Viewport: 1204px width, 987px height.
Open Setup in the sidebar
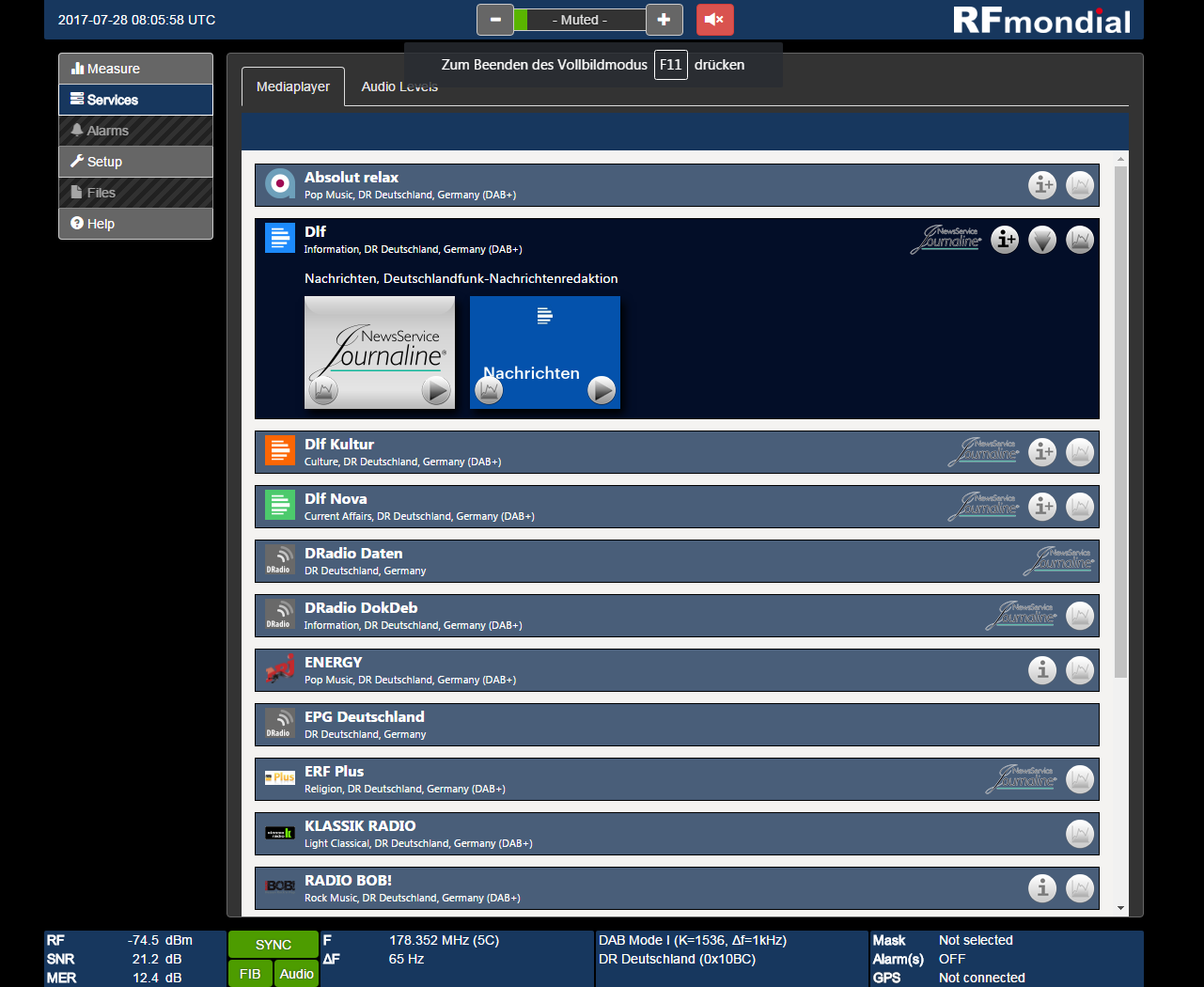point(135,162)
